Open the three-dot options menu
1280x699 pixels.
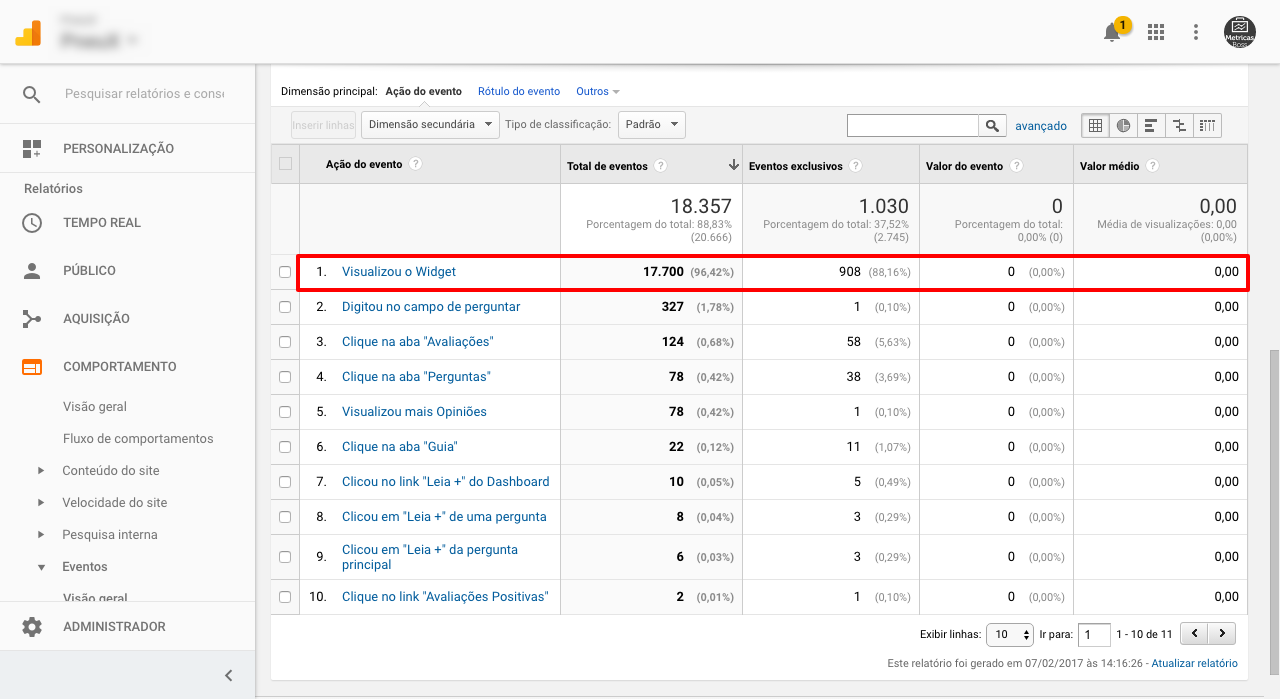coord(1196,32)
